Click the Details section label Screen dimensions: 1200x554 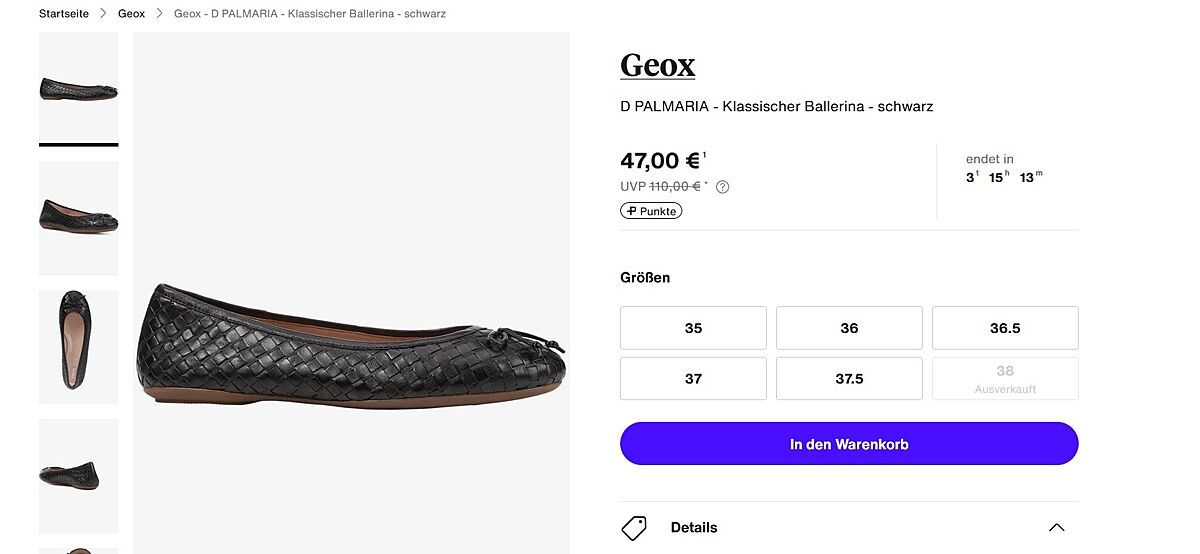pyautogui.click(x=694, y=527)
